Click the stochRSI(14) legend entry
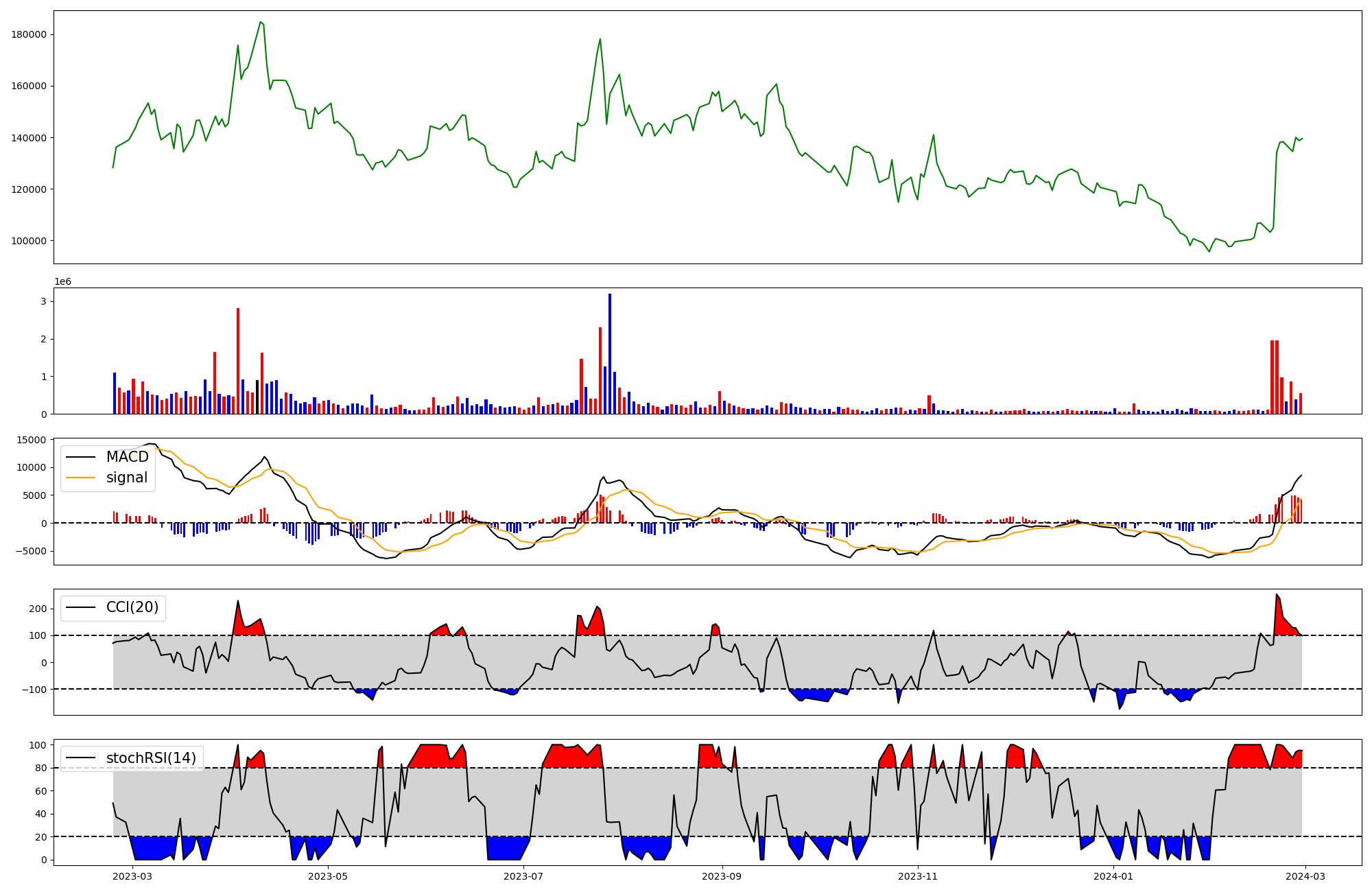Screen dimensions: 1372x892 click(x=151, y=758)
